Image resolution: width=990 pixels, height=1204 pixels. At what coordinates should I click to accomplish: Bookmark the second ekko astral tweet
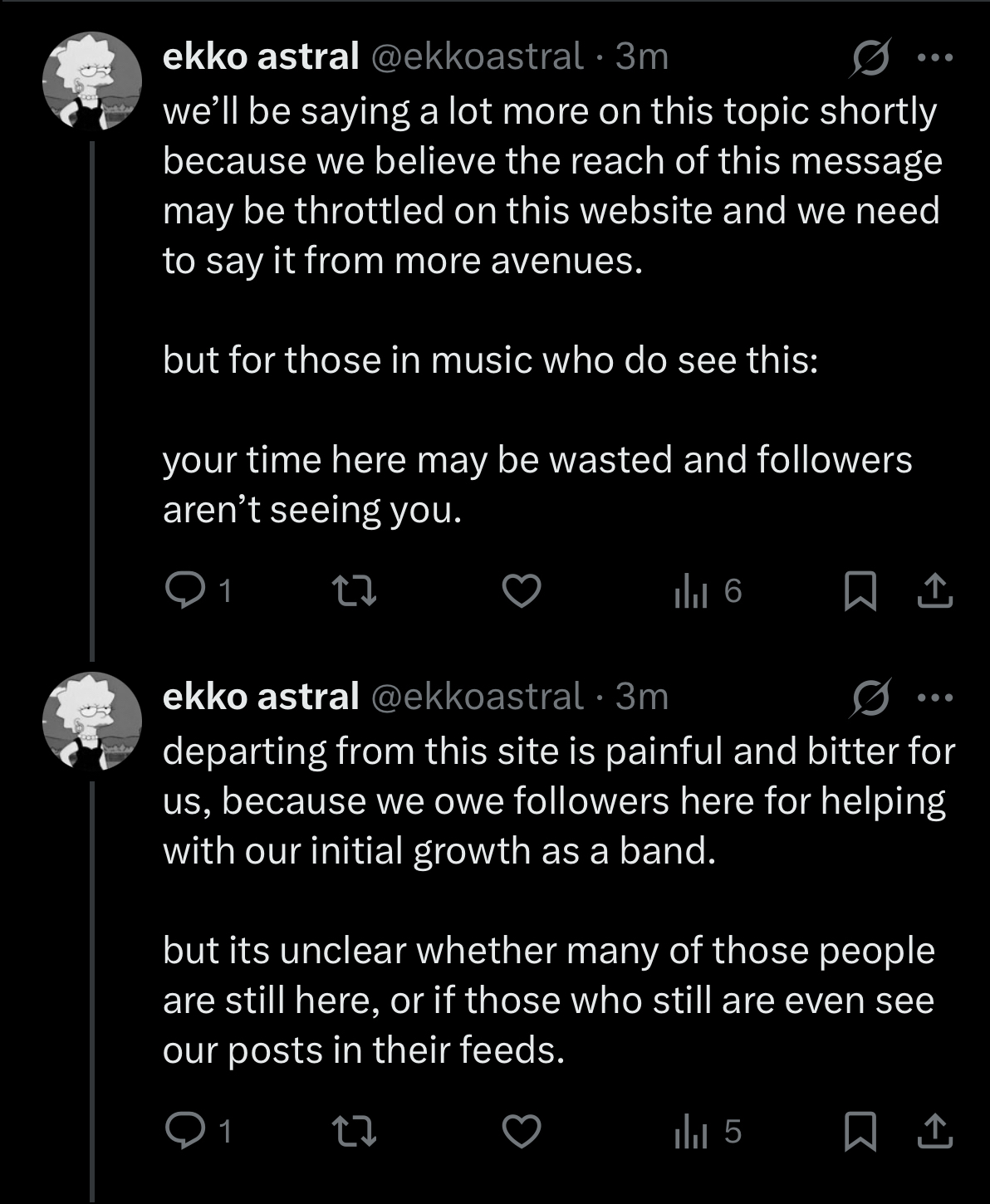coord(860,1132)
